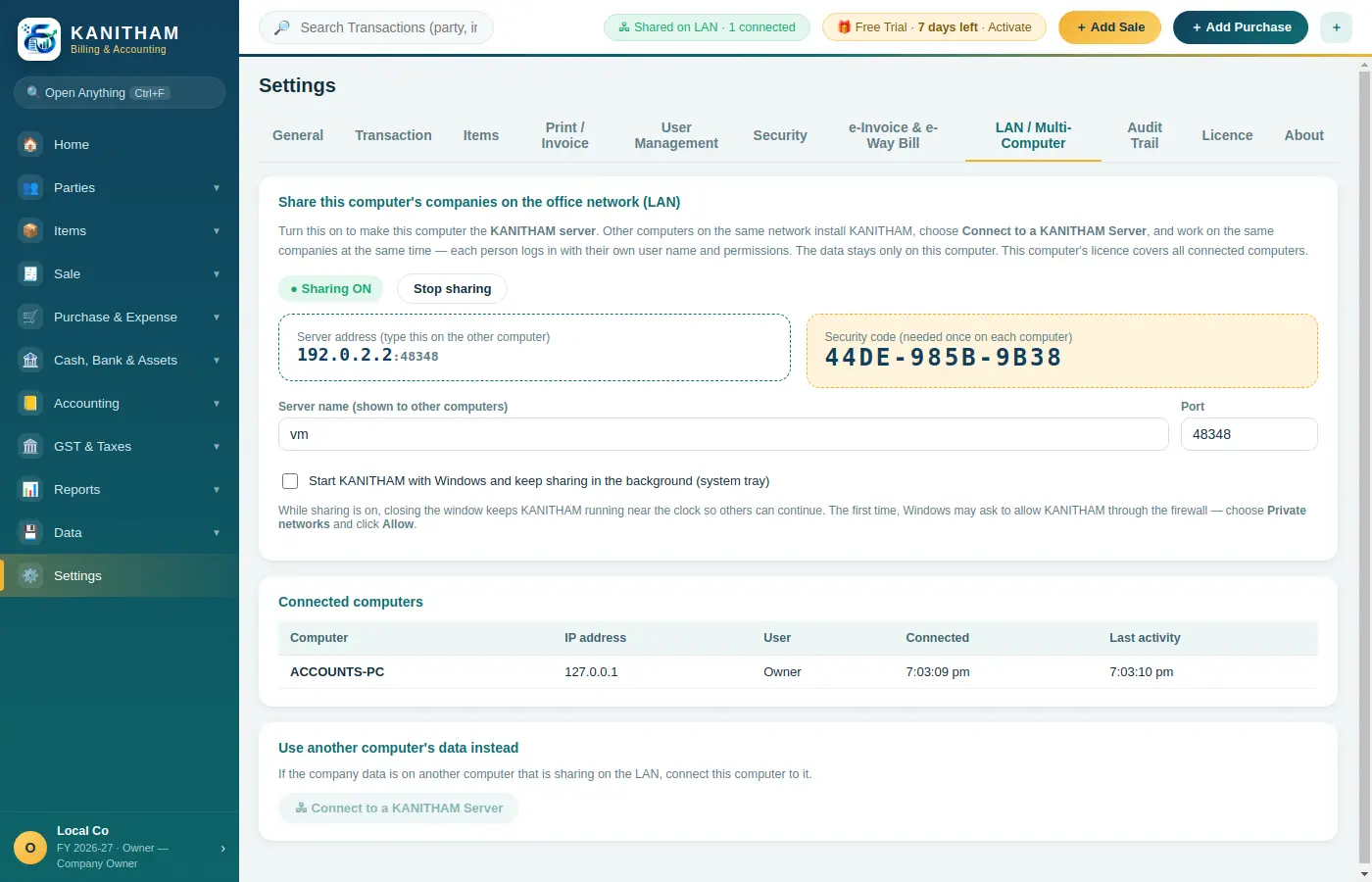This screenshot has height=882, width=1372.
Task: Click the Add Sale button
Action: click(x=1109, y=27)
